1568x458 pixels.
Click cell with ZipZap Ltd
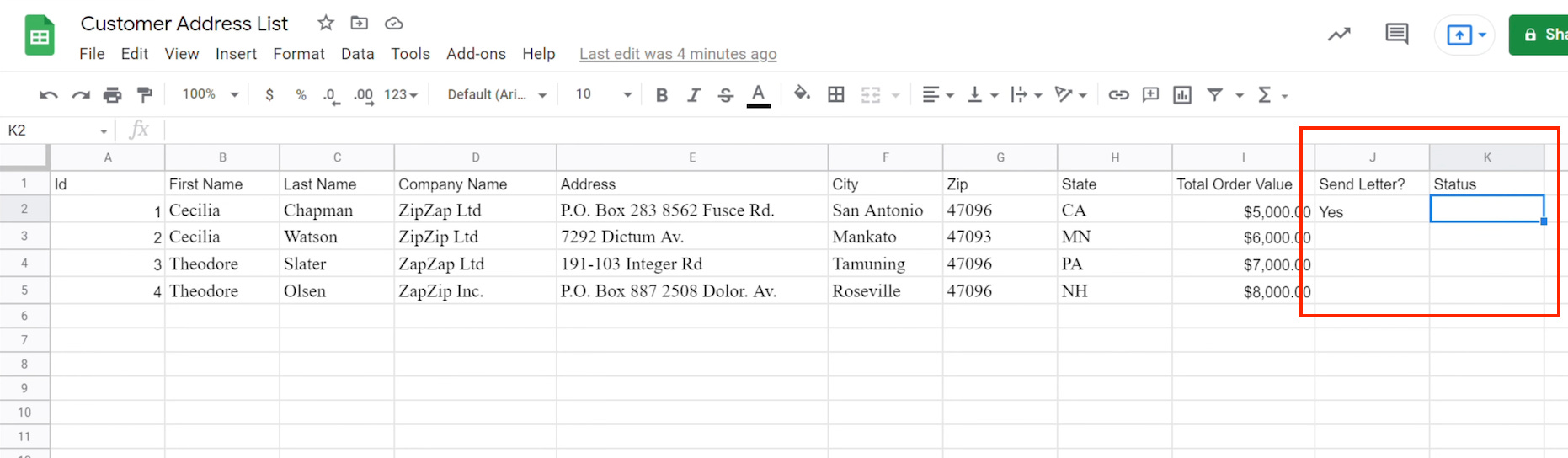[x=475, y=210]
